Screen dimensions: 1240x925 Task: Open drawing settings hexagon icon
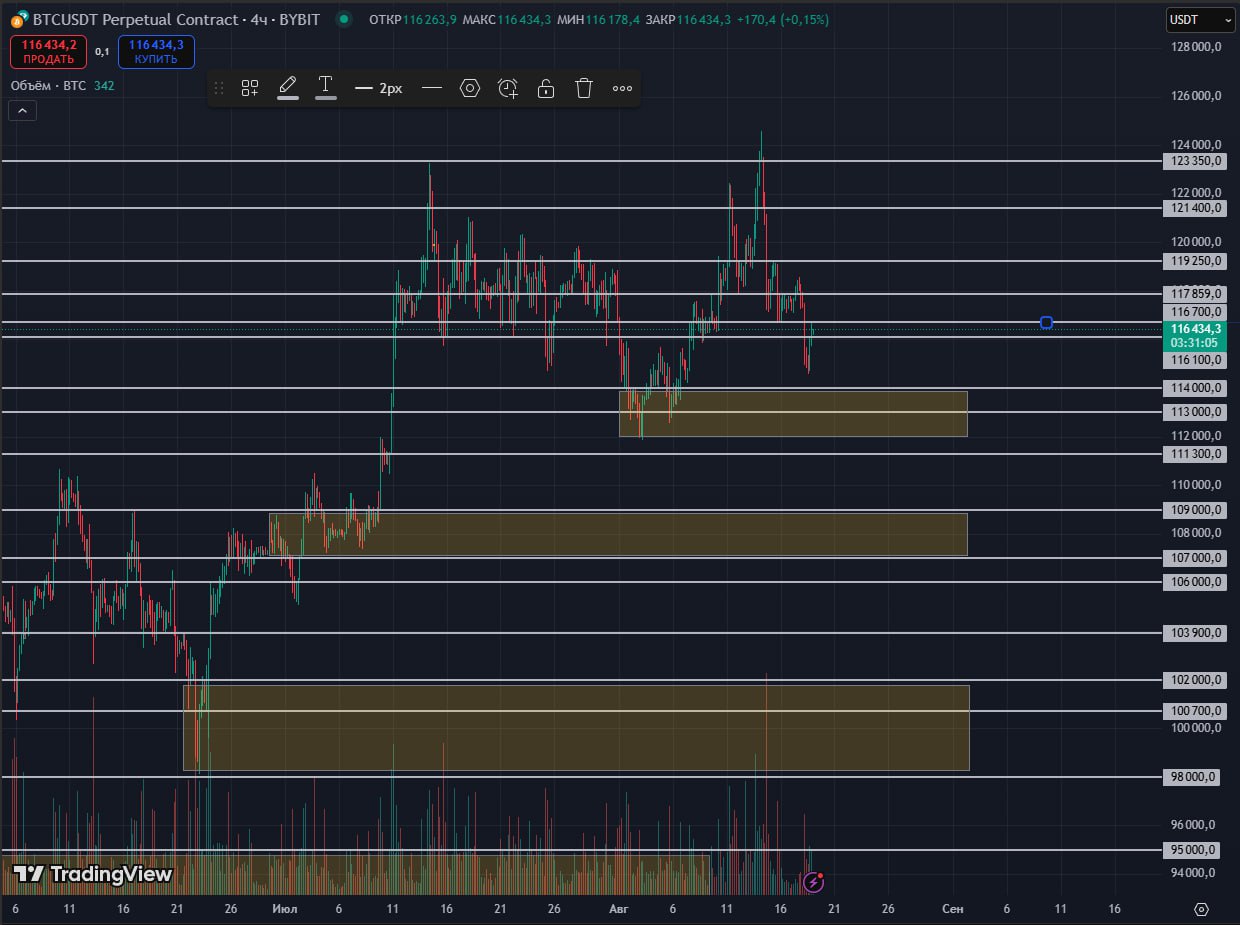(x=470, y=88)
